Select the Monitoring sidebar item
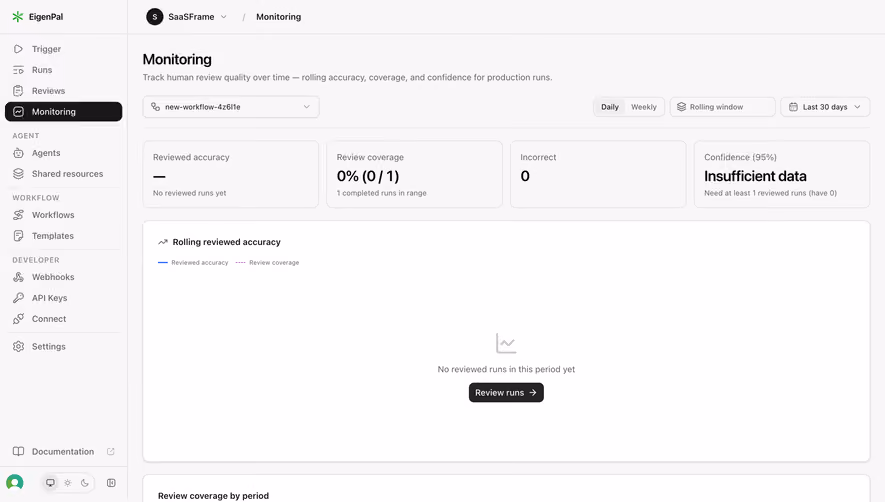 (63, 112)
